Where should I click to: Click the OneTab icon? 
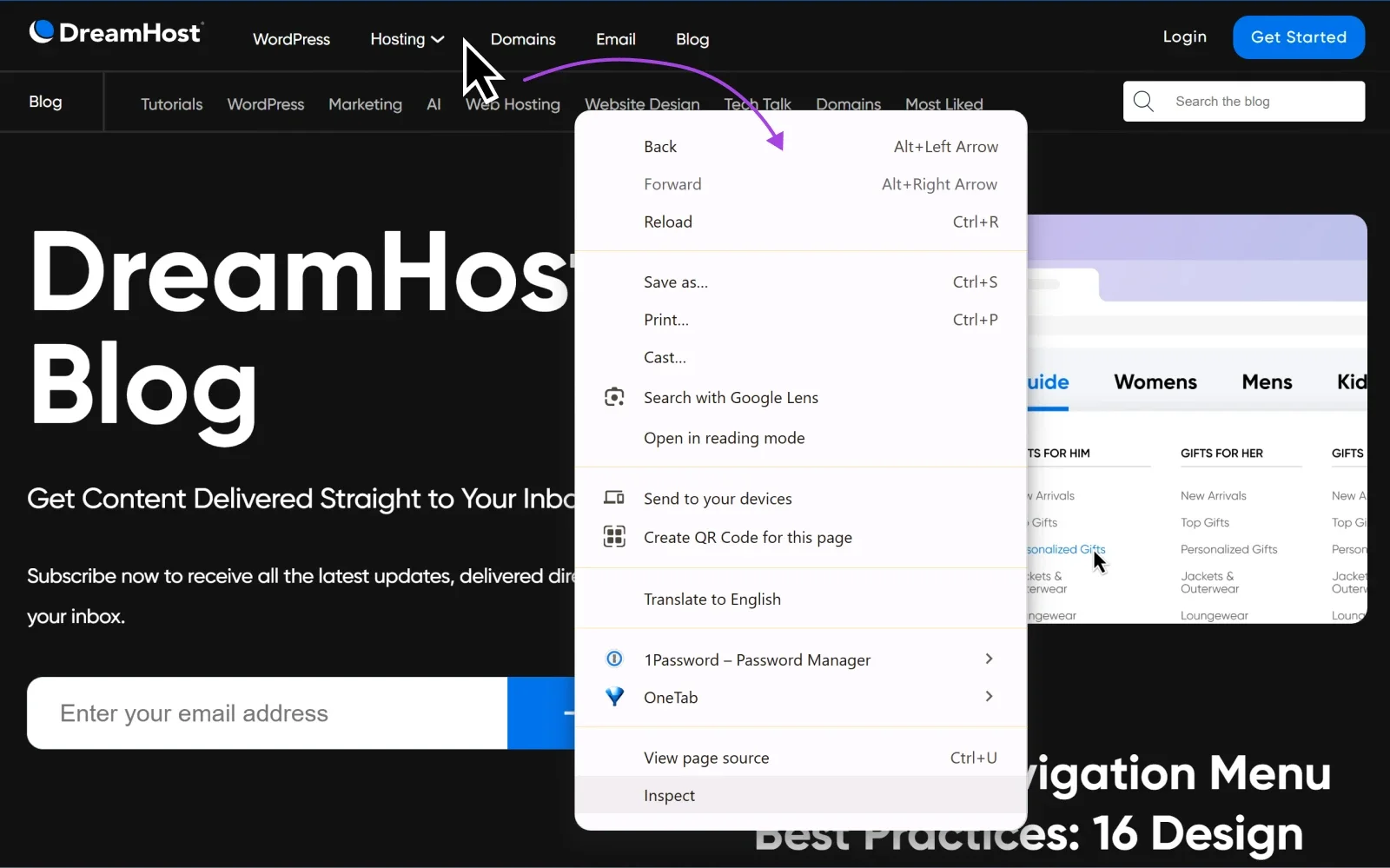pyautogui.click(x=614, y=697)
